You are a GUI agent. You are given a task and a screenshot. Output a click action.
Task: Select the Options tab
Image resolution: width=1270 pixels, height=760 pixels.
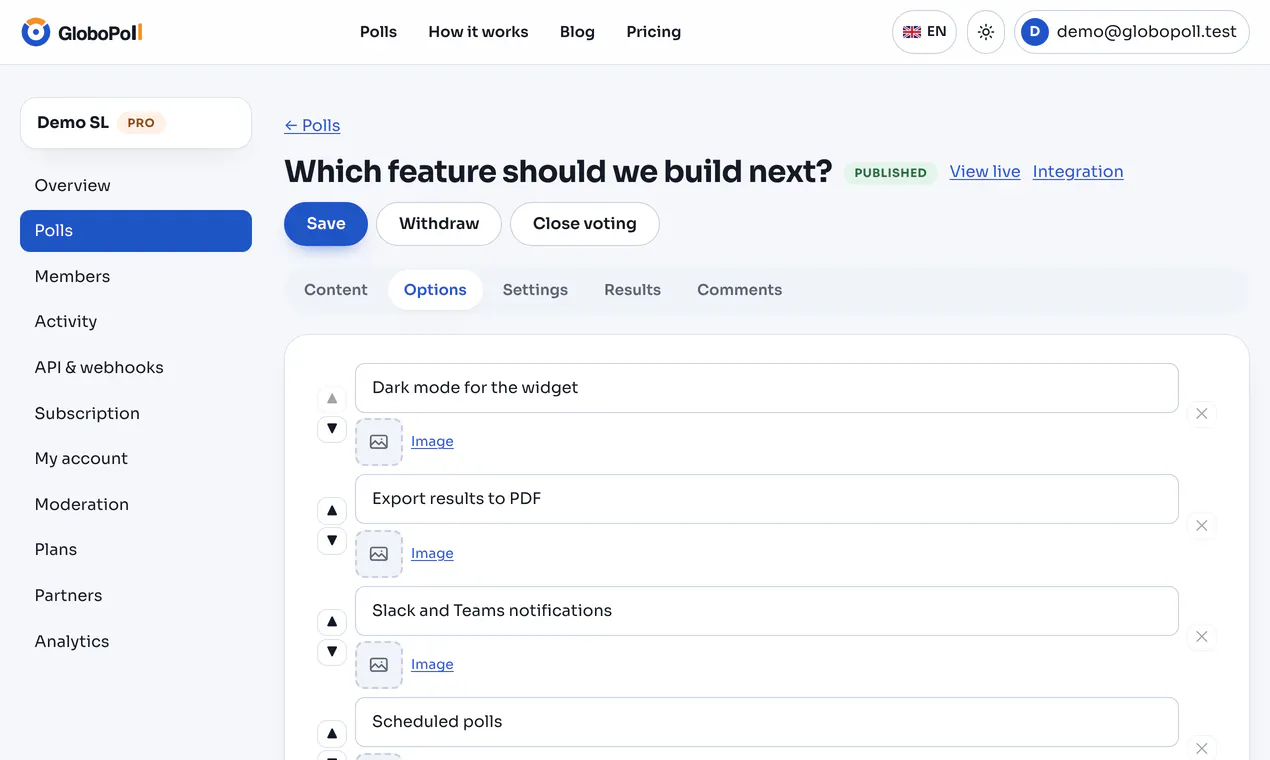(435, 290)
